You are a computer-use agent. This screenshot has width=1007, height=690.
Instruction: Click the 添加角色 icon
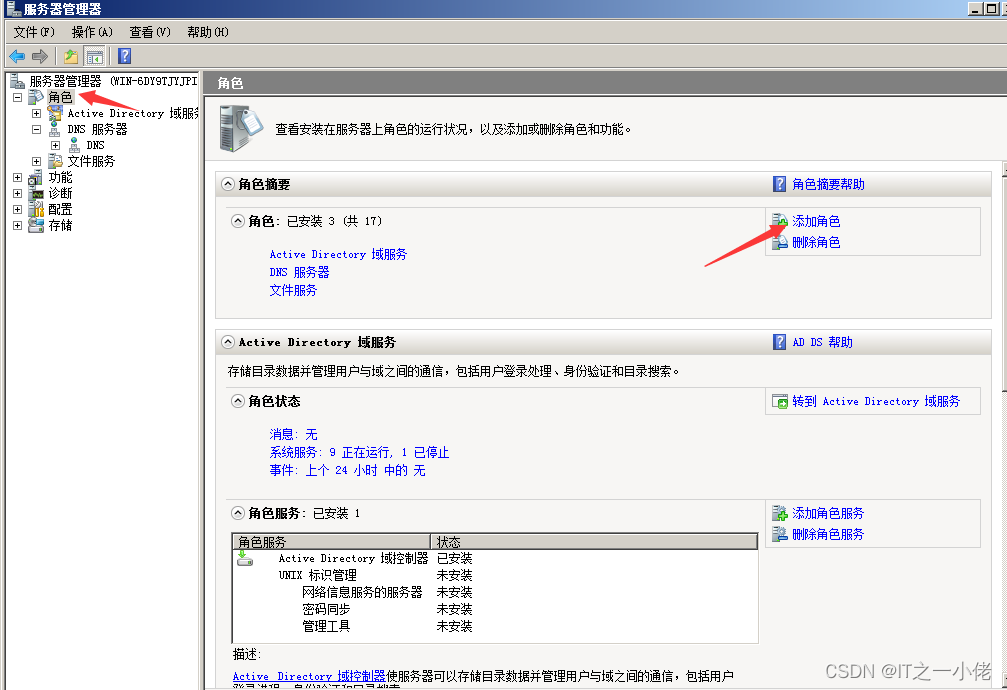(x=780, y=221)
